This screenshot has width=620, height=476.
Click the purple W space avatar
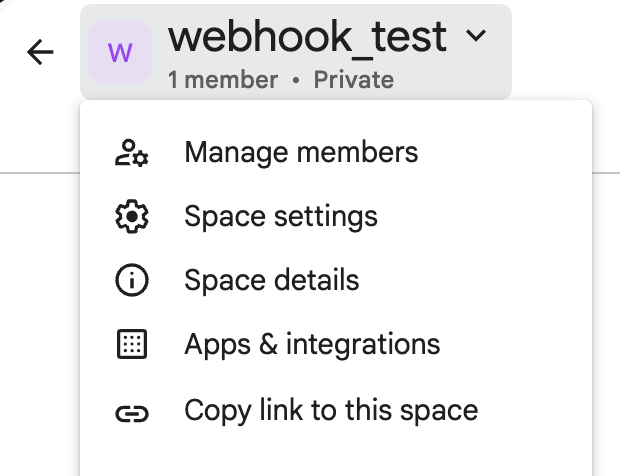[x=120, y=52]
